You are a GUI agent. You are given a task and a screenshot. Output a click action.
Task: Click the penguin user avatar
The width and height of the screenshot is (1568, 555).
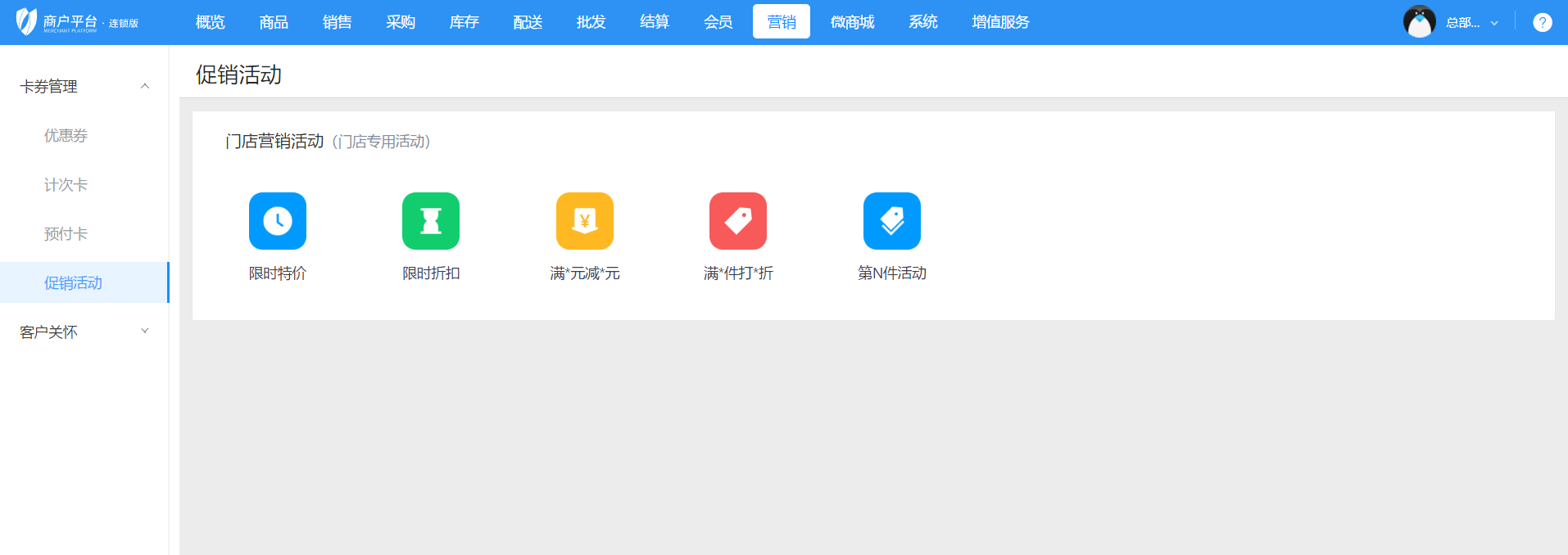tap(1419, 22)
